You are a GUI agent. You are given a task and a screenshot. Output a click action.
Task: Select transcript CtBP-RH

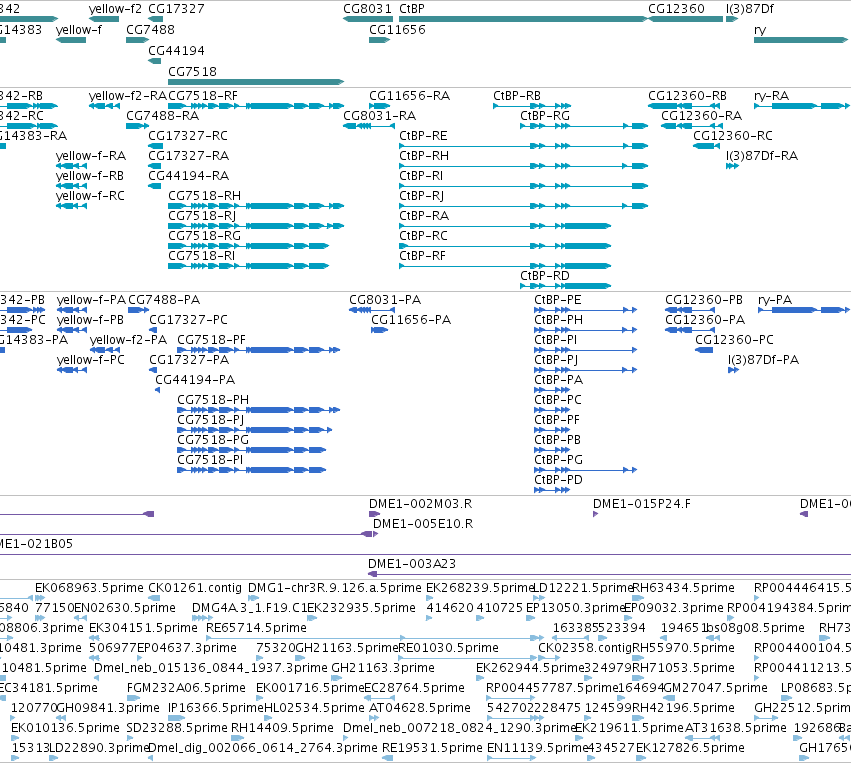click(524, 166)
